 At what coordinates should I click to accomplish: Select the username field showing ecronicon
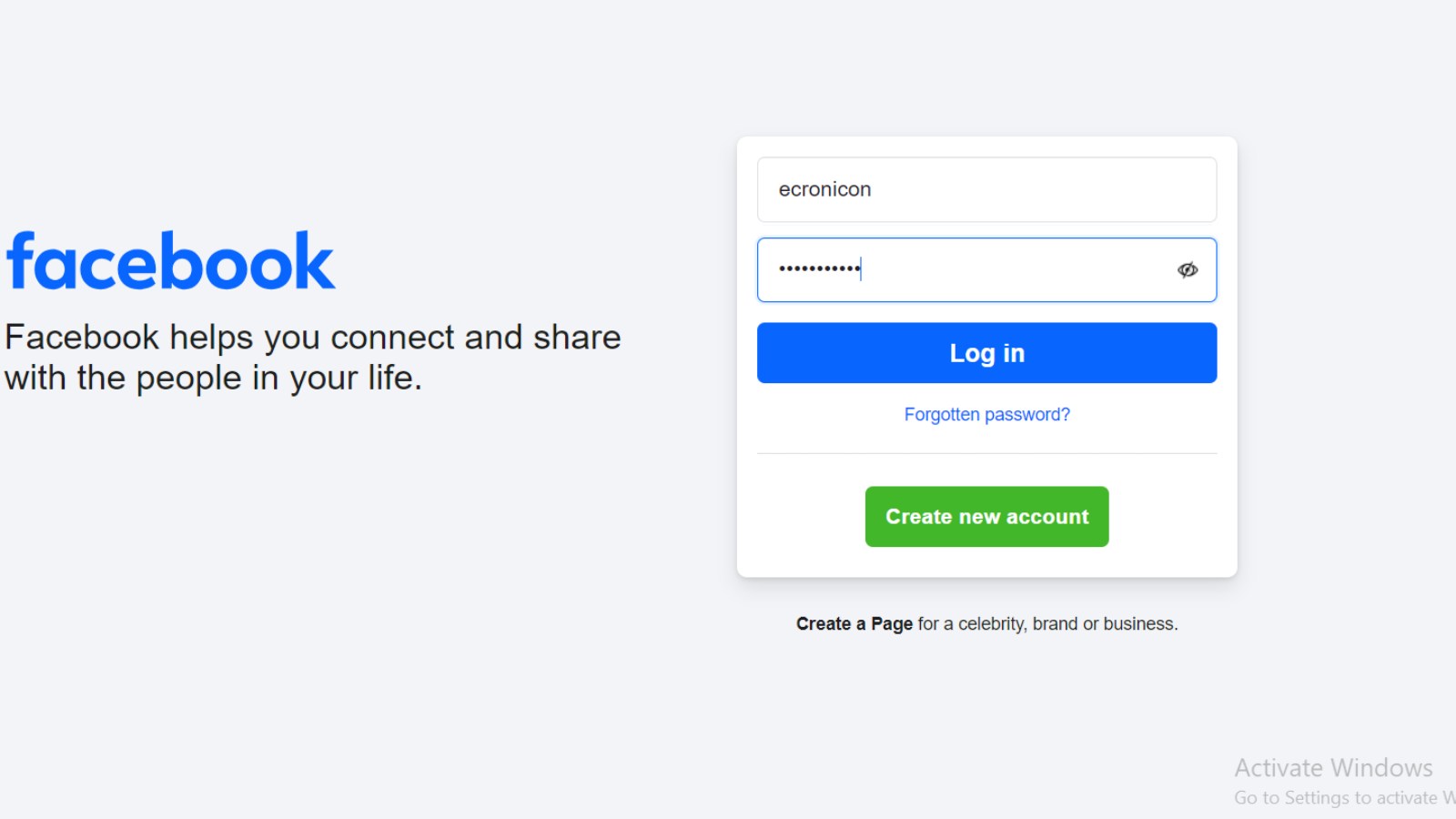(986, 189)
